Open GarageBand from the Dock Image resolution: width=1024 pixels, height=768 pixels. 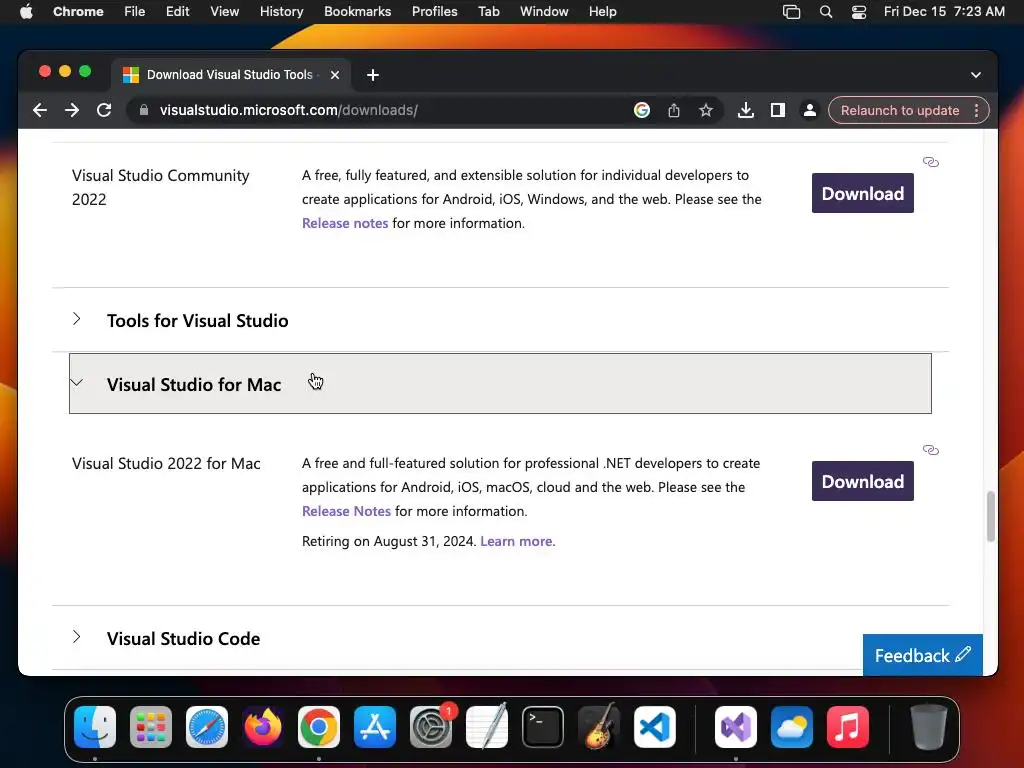(x=599, y=727)
